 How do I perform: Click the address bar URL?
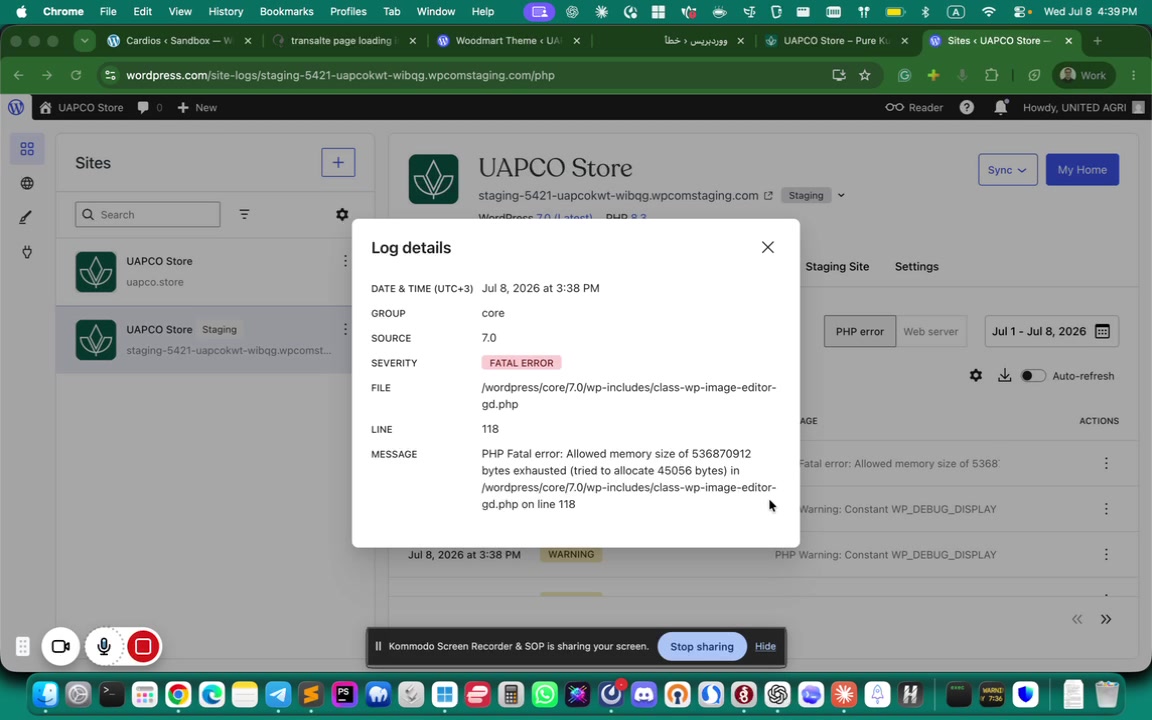click(x=340, y=75)
